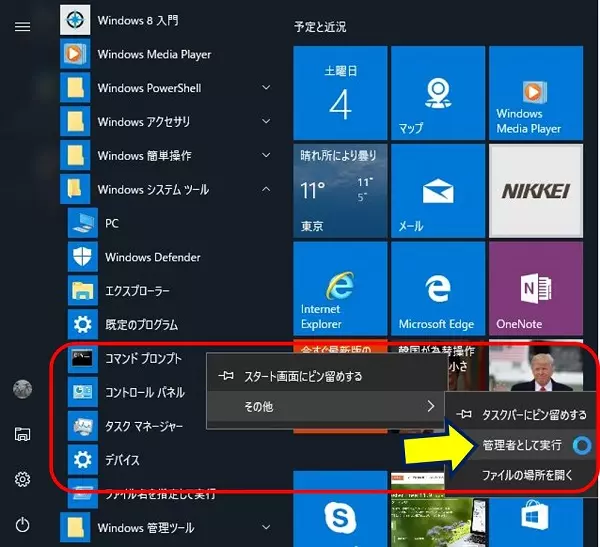
Task: Open the hamburger menu at top left
Action: [x=22, y=26]
